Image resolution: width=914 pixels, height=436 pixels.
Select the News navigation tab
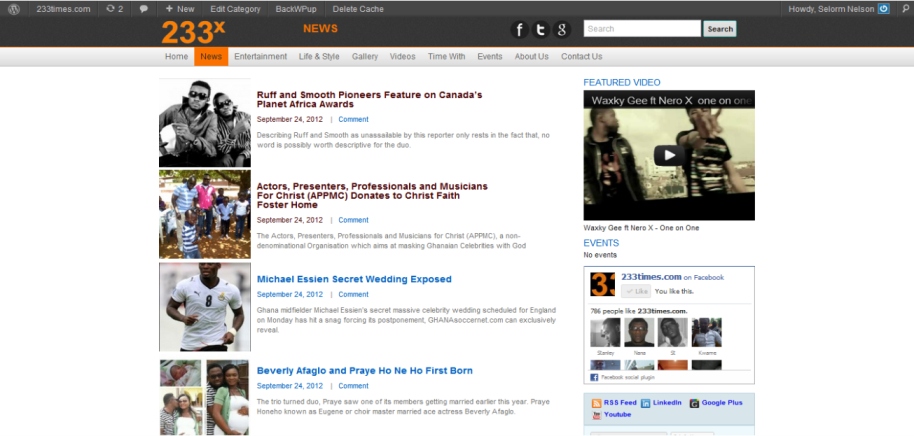pos(211,57)
